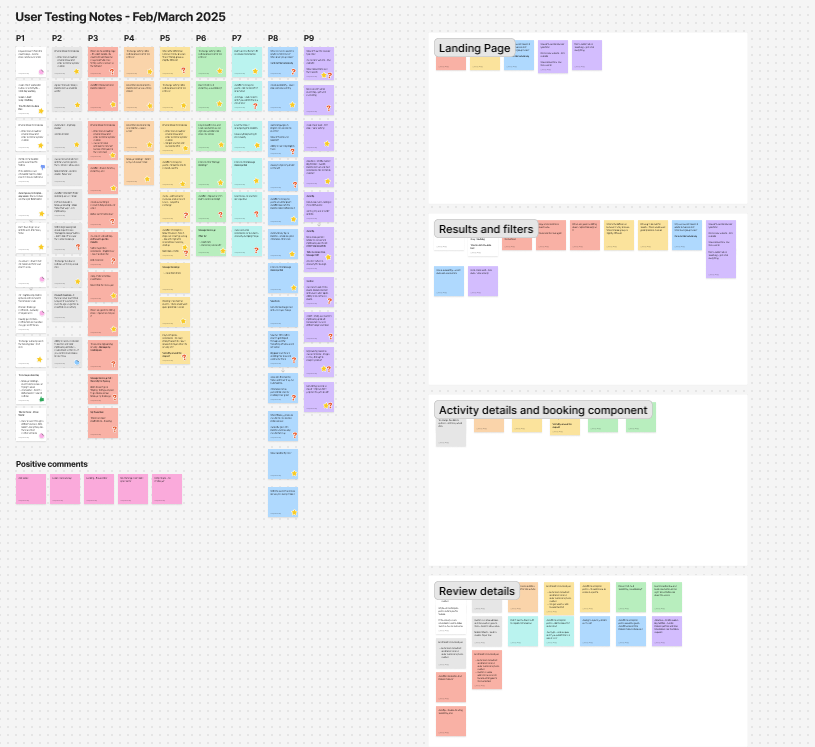Click the pink stamp on P1's first note
Viewport: 815px width, 747px height.
click(x=41, y=72)
